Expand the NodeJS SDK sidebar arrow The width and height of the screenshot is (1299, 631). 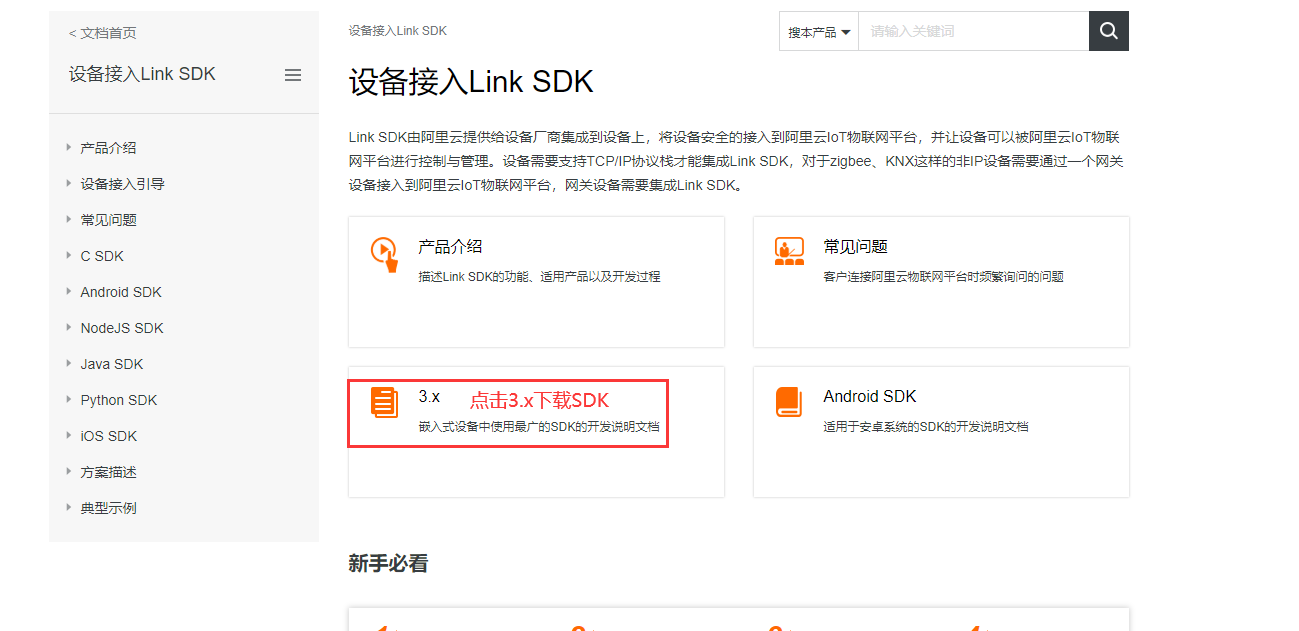coord(69,327)
